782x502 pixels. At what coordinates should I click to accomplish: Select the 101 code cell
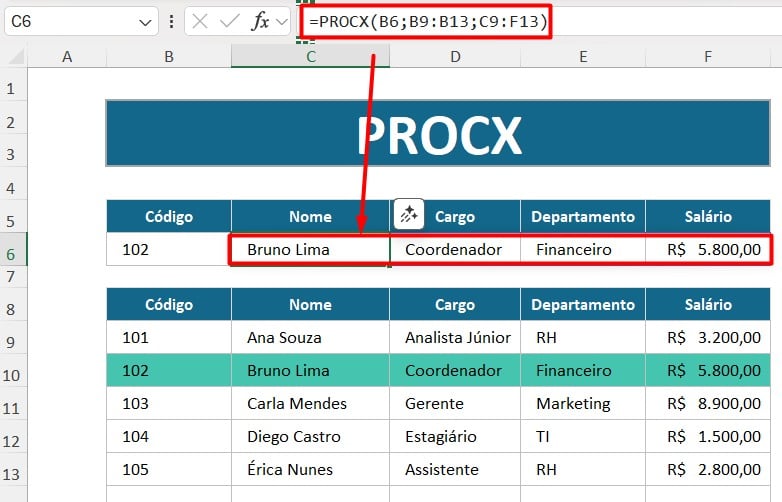click(x=169, y=337)
